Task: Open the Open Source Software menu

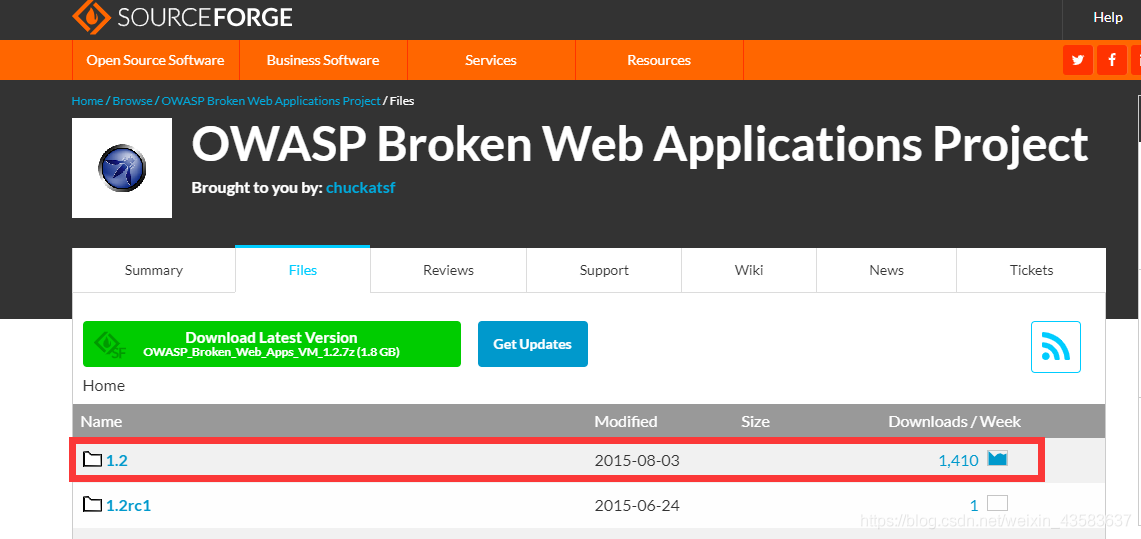Action: click(156, 60)
